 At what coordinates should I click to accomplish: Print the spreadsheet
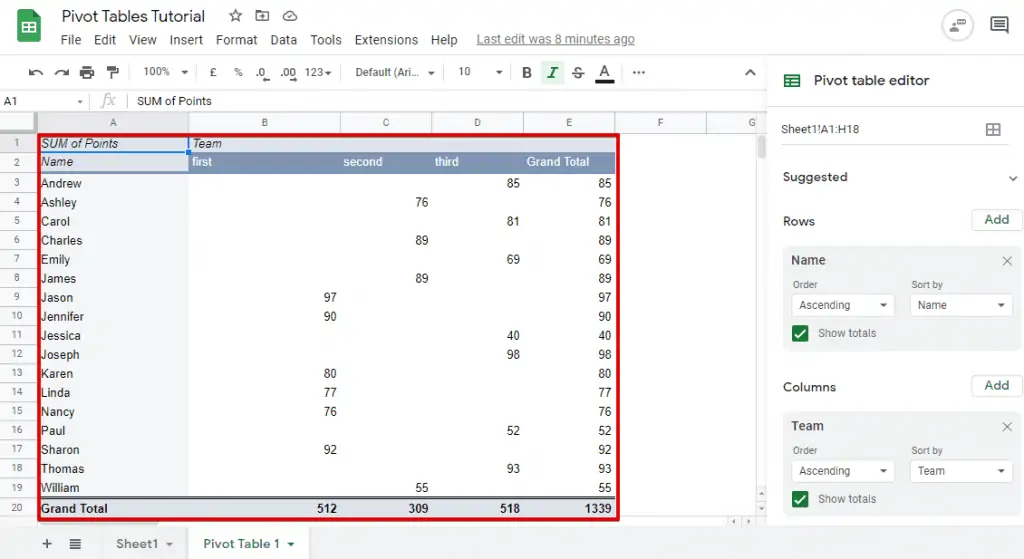(87, 72)
